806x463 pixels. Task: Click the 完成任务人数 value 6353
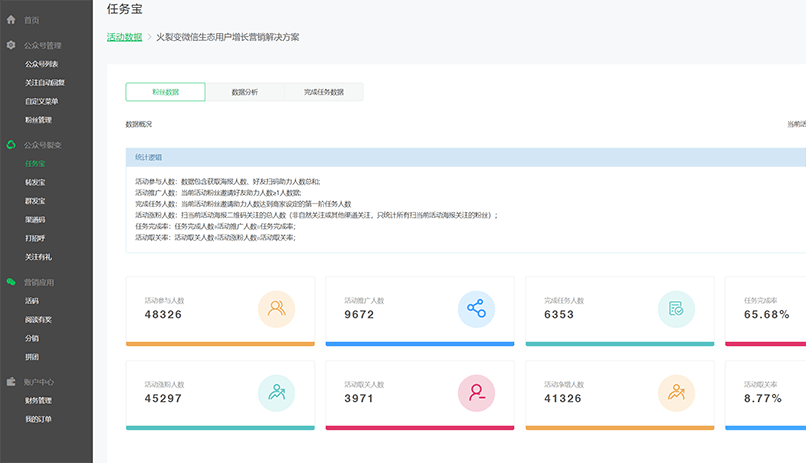coord(559,314)
